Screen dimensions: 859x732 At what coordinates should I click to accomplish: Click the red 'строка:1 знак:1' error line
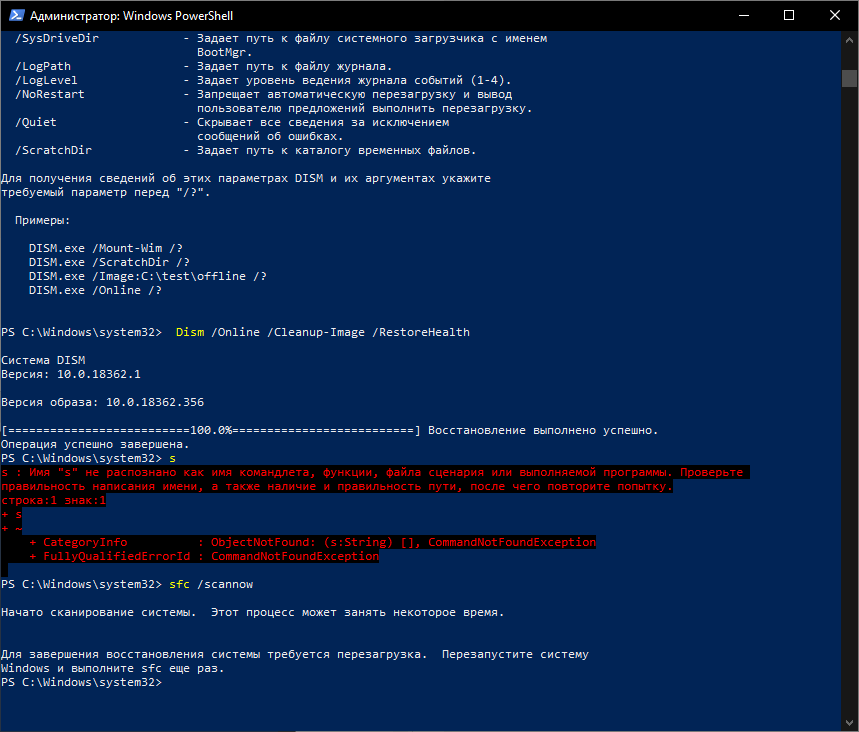tap(54, 500)
